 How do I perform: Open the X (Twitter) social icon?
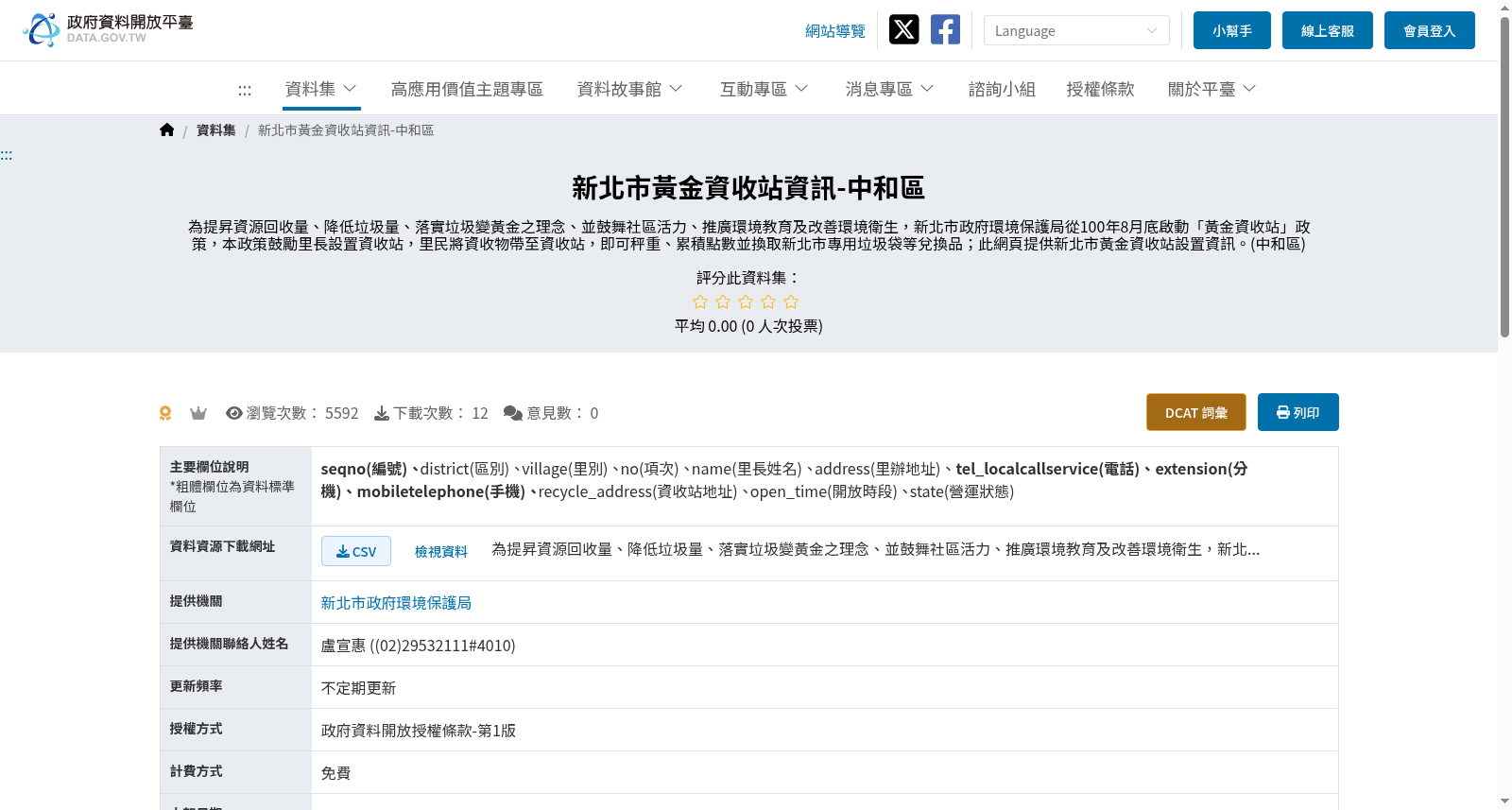pyautogui.click(x=904, y=30)
